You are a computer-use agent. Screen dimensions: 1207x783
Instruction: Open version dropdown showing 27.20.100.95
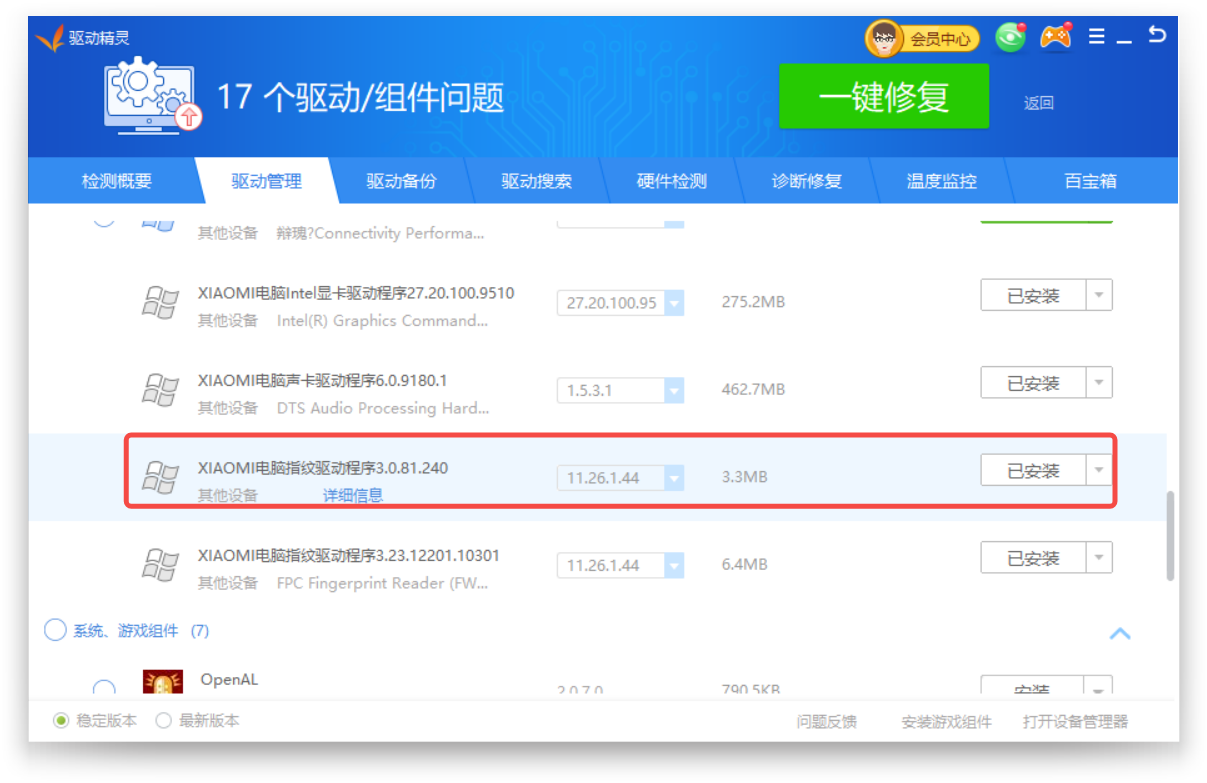(674, 303)
